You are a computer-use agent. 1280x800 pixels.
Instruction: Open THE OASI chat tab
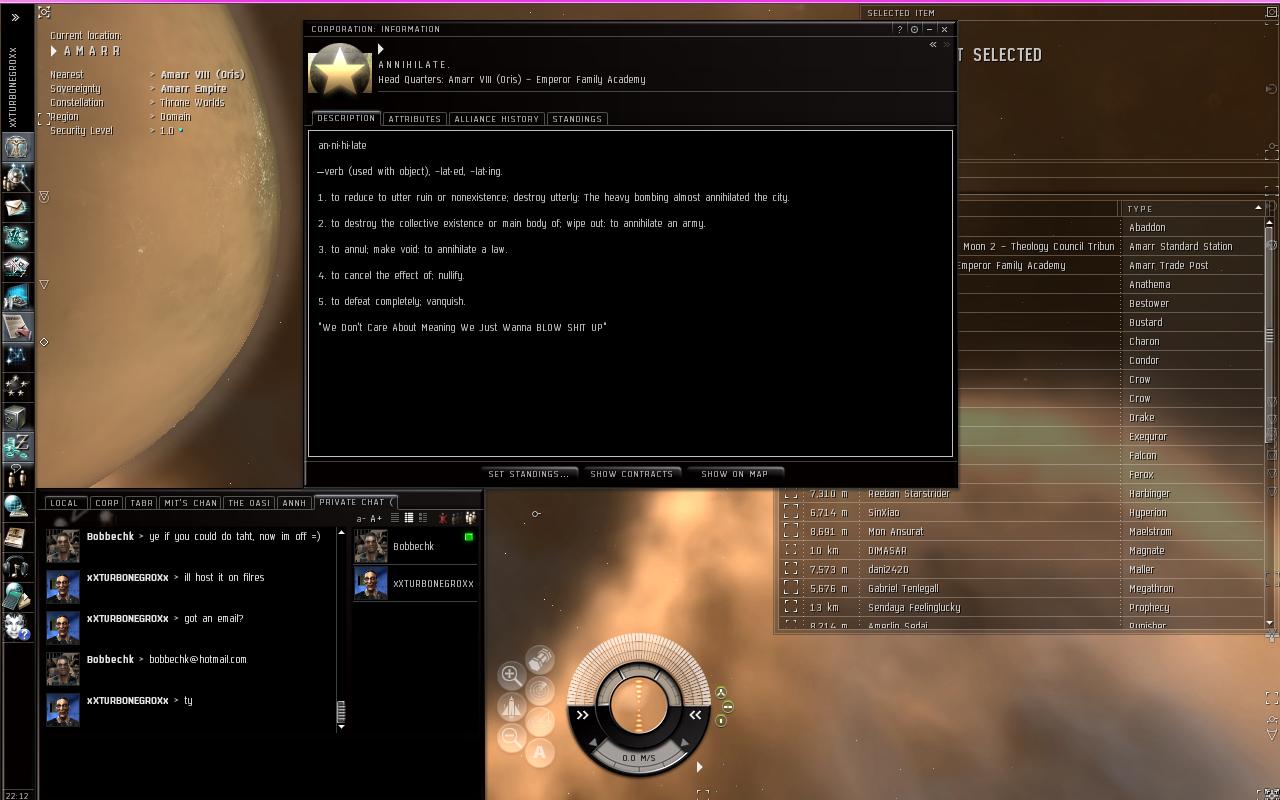click(x=249, y=503)
